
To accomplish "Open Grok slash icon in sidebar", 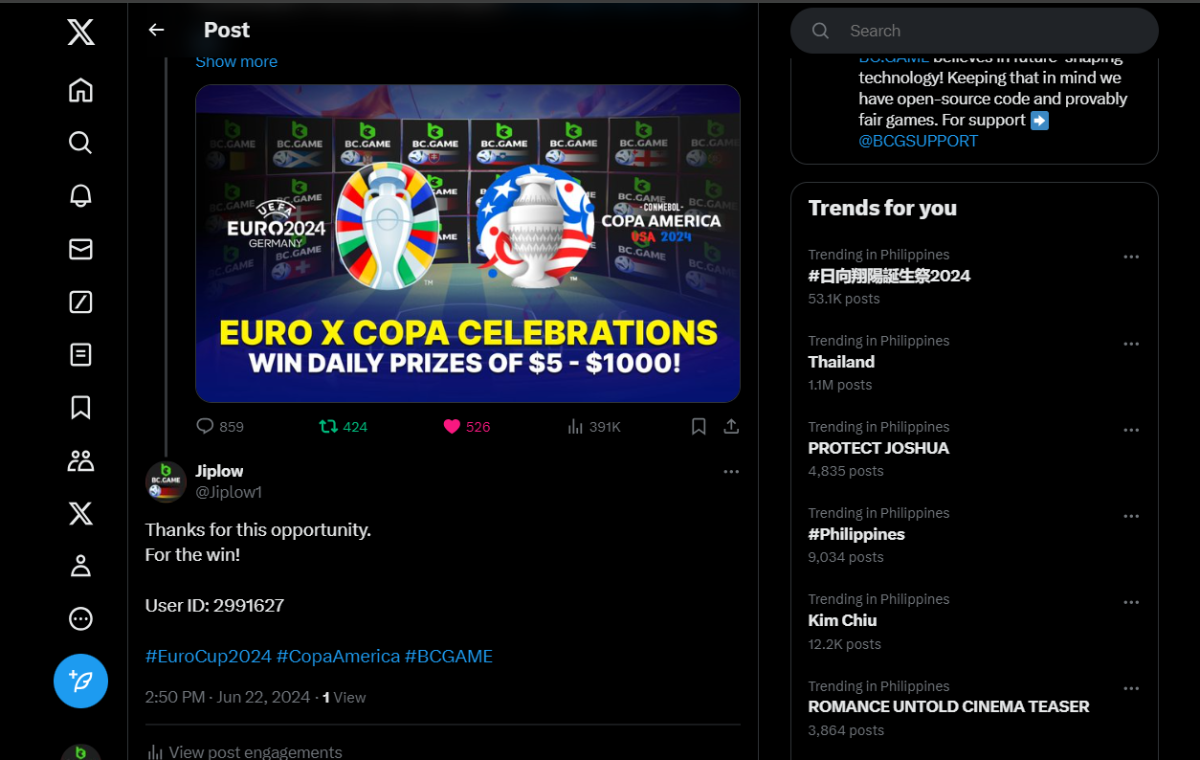I will pos(81,301).
